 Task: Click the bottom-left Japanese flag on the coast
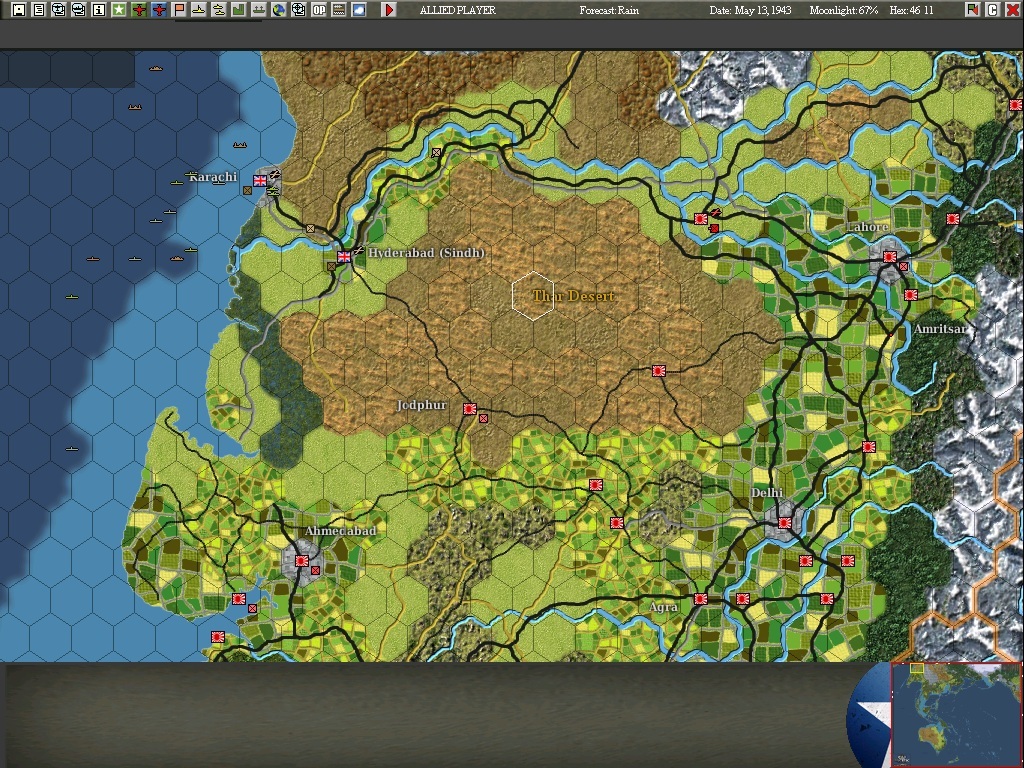coord(217,637)
